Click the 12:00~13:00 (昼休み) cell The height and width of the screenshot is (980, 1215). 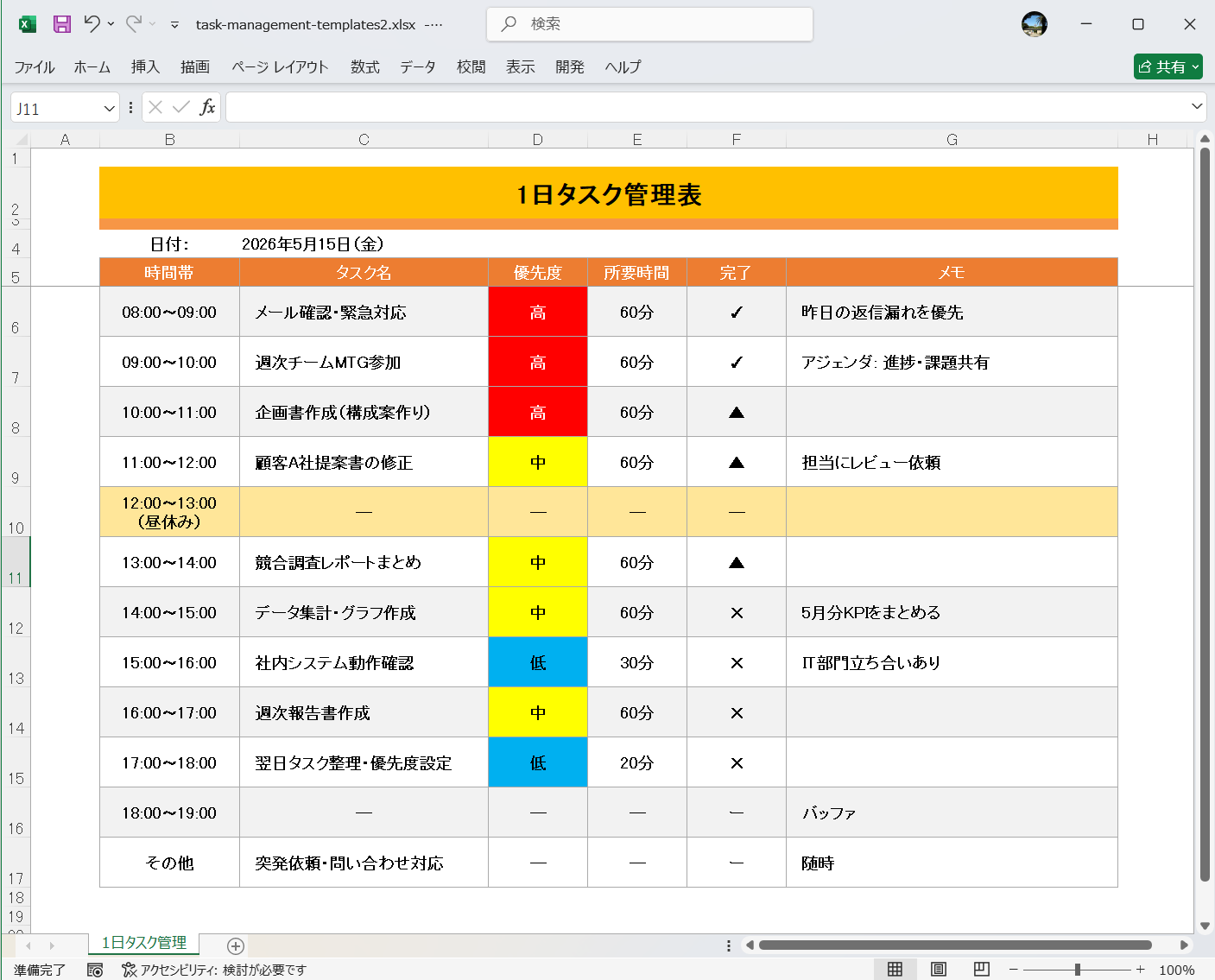pyautogui.click(x=169, y=512)
